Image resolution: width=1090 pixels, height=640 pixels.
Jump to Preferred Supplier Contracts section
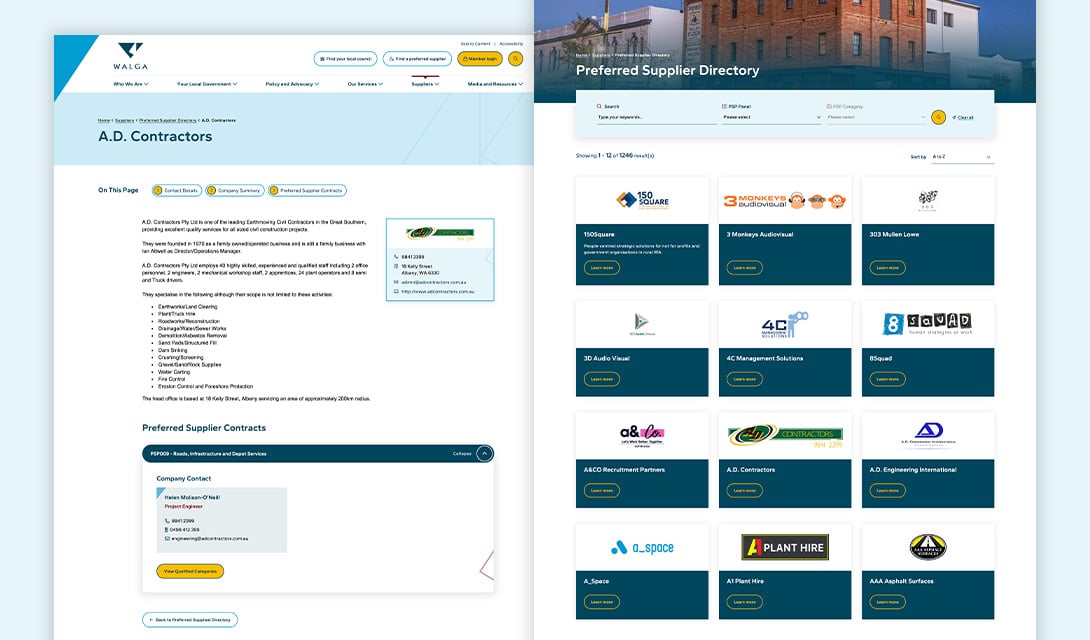coord(307,190)
